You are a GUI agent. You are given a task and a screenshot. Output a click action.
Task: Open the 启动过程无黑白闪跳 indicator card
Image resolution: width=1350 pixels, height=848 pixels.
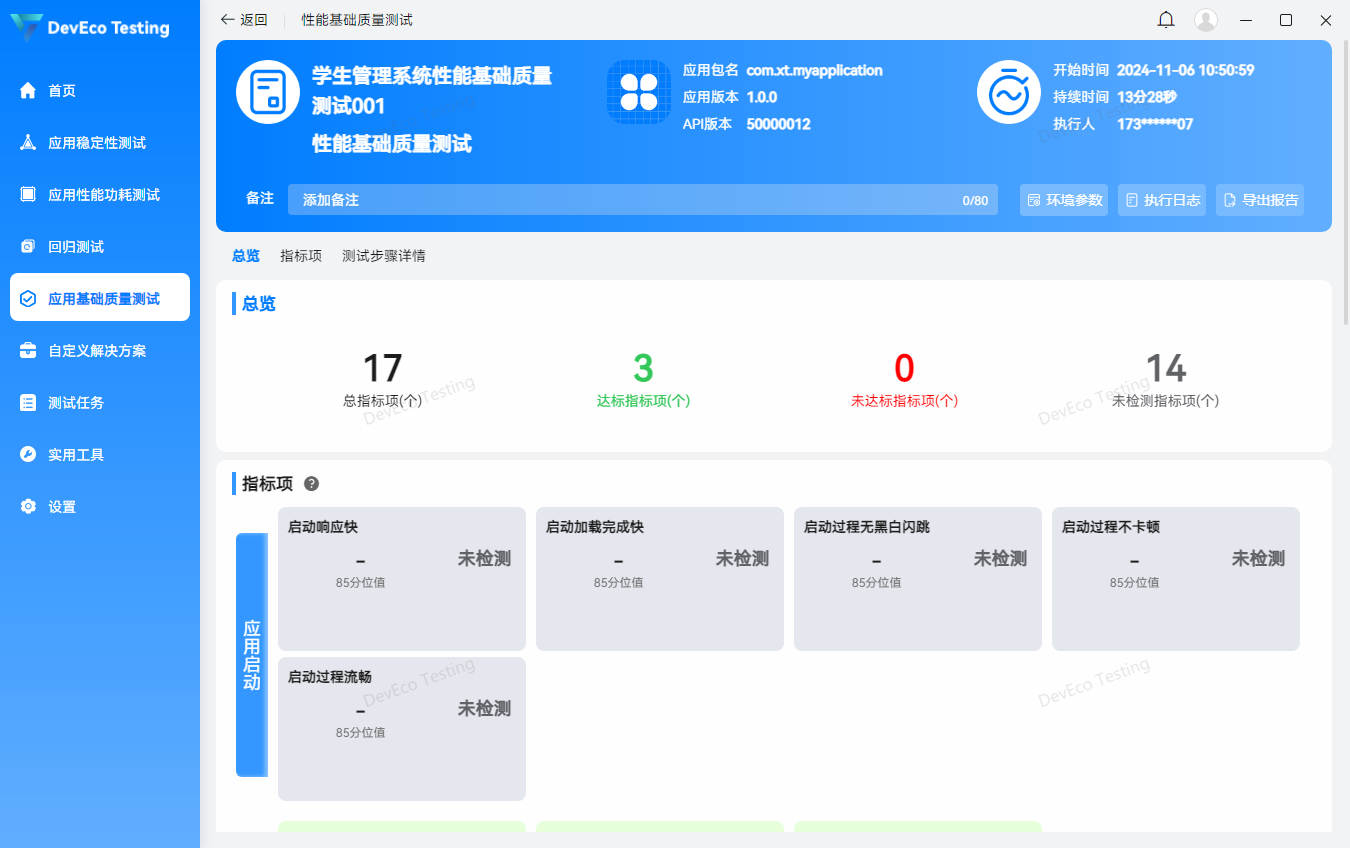(918, 579)
